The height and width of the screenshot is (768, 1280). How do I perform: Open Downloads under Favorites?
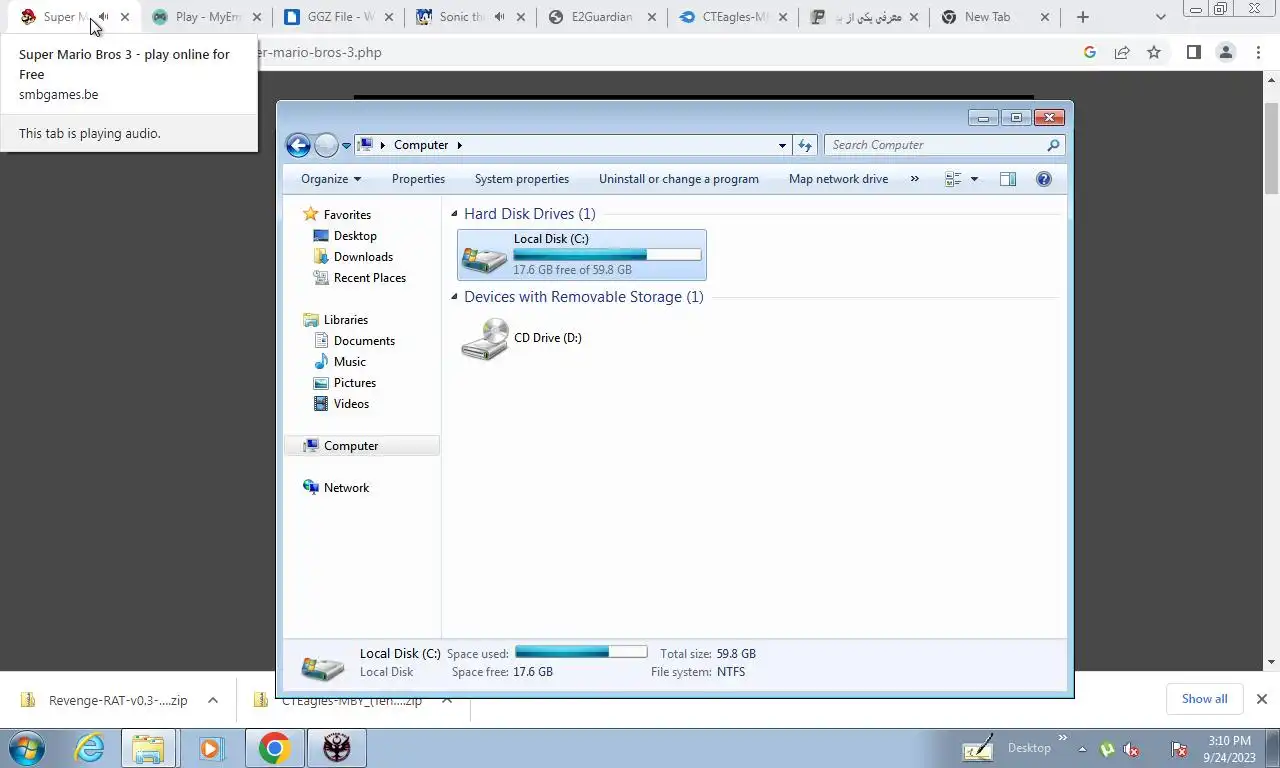coord(363,257)
